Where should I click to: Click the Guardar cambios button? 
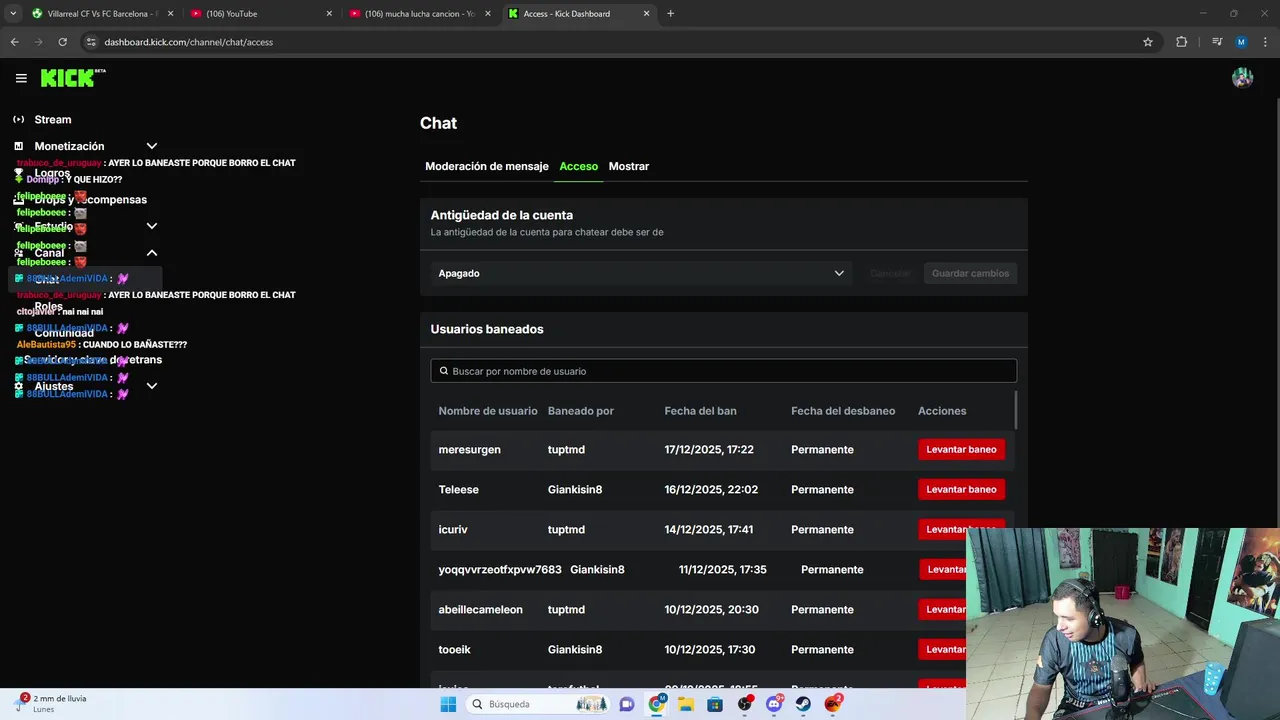point(970,273)
